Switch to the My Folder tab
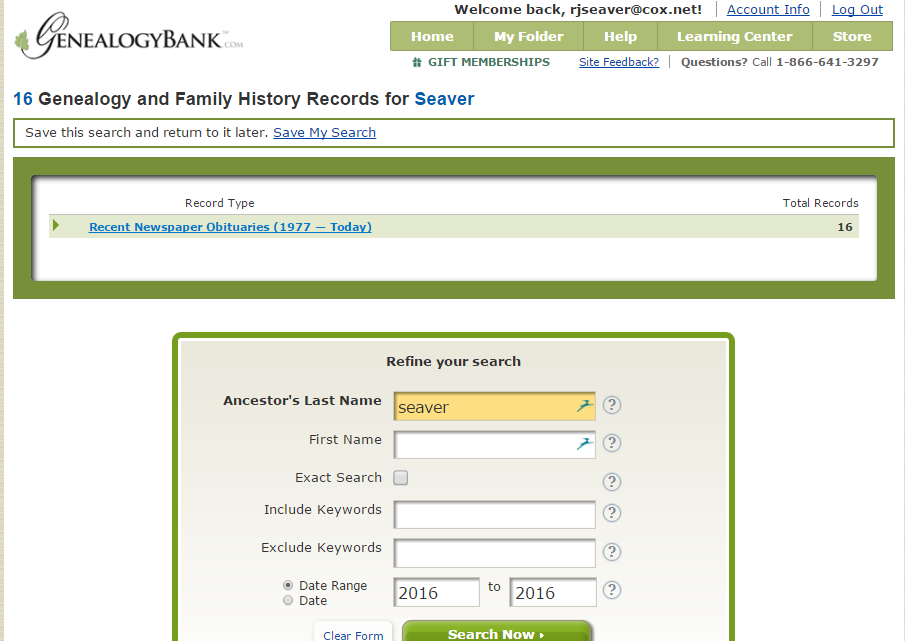The image size is (905, 641). pyautogui.click(x=528, y=35)
